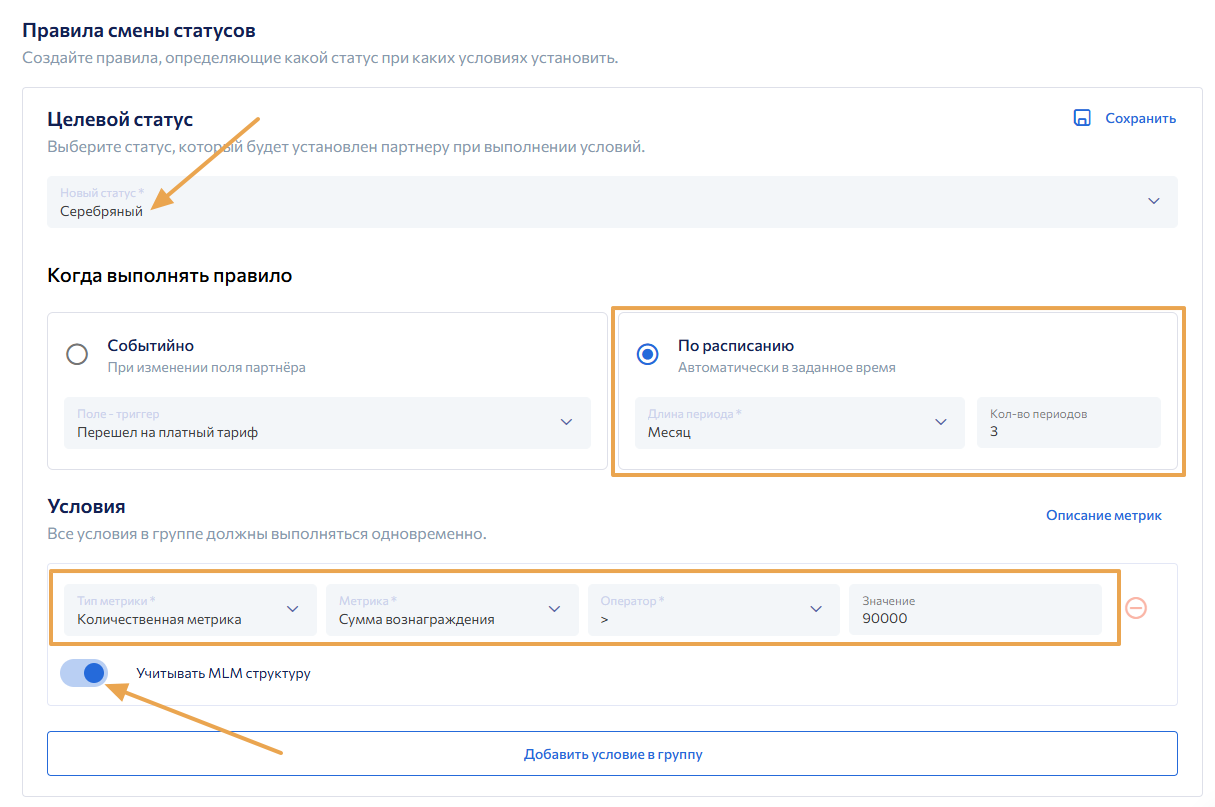Screen dimensions: 1215x807
Task: Open the Описание метрик link
Action: 1104,515
